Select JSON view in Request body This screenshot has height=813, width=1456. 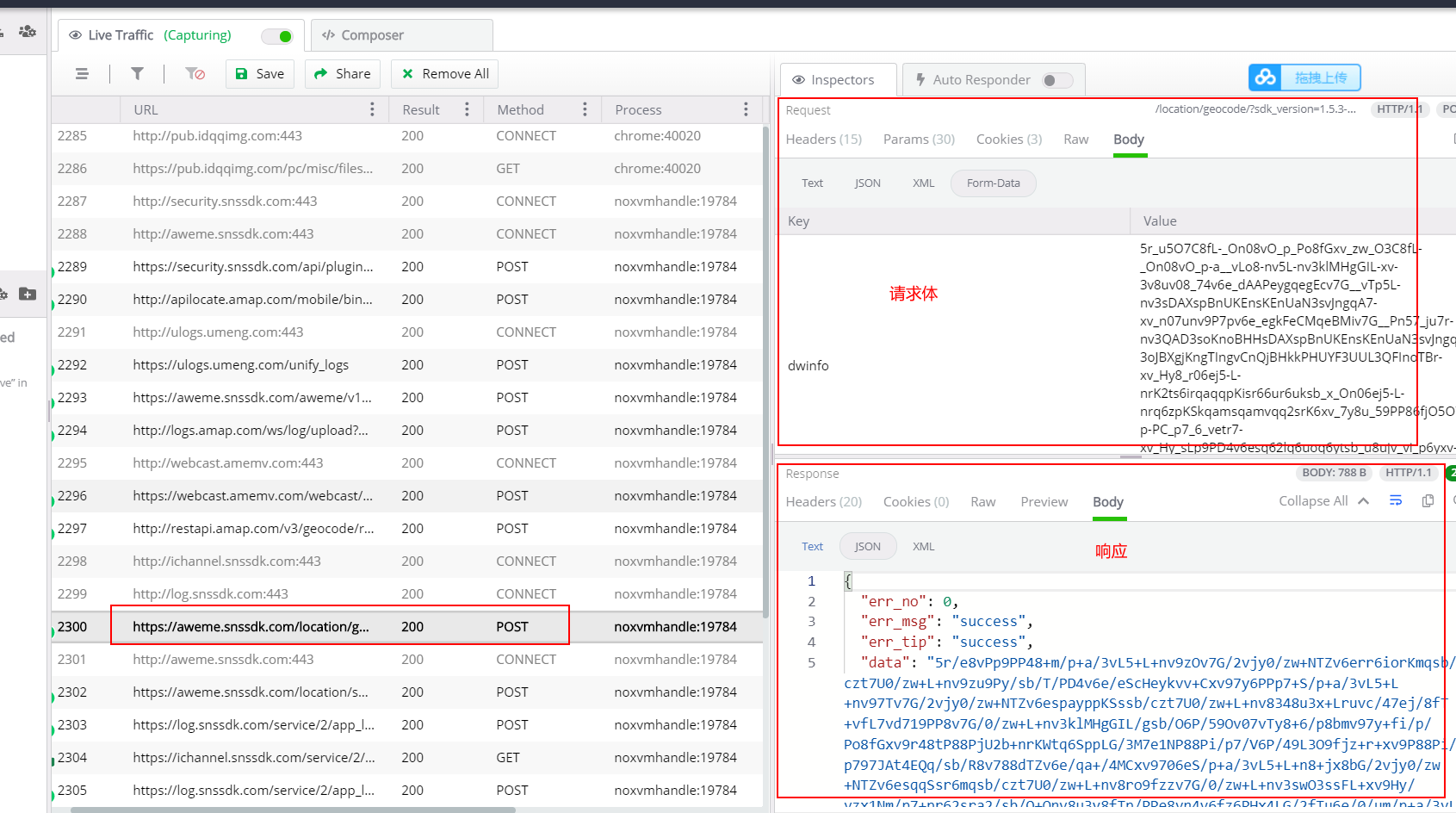[x=867, y=183]
